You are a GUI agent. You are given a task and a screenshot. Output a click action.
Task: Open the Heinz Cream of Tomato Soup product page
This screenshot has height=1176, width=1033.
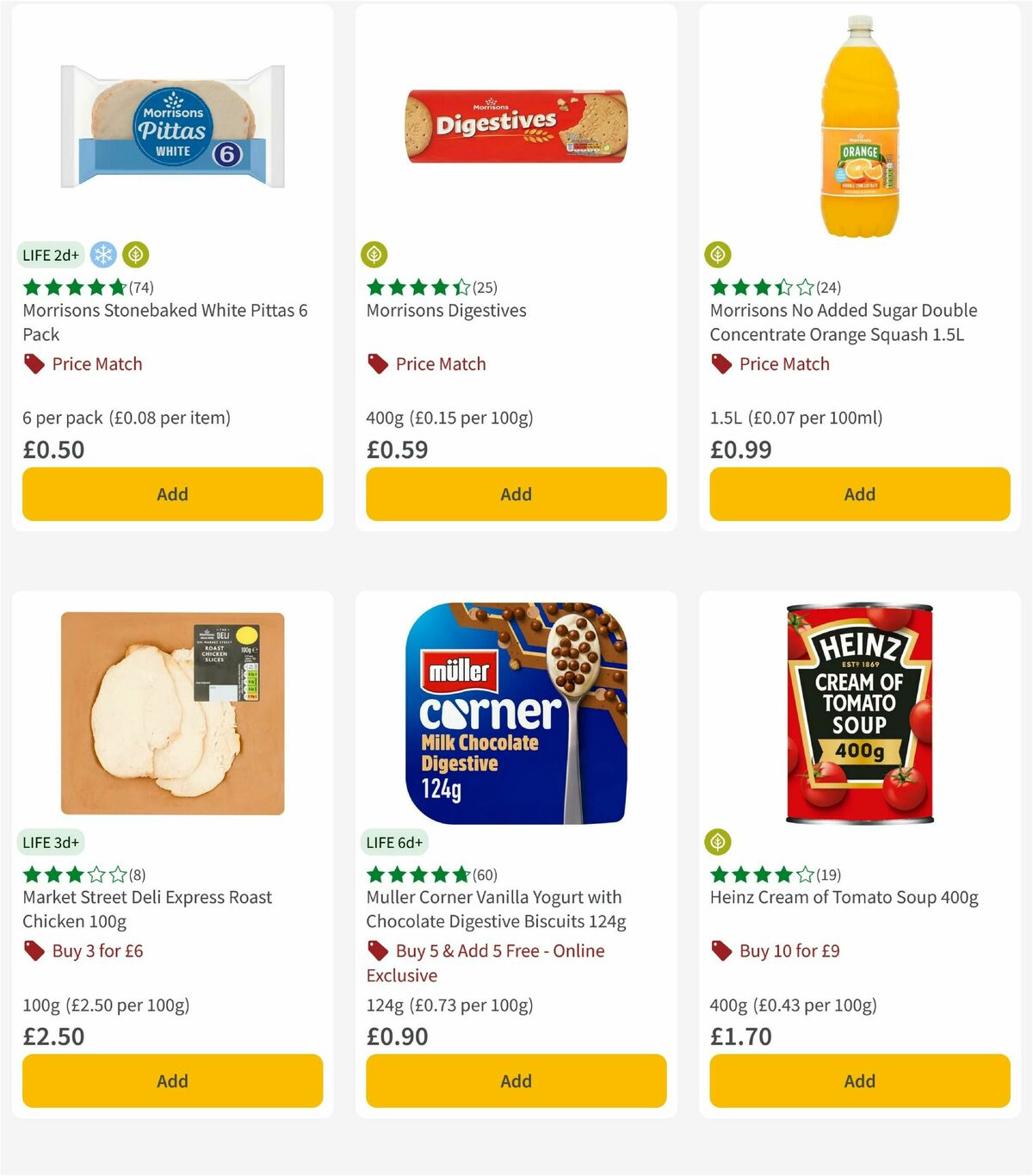844,897
